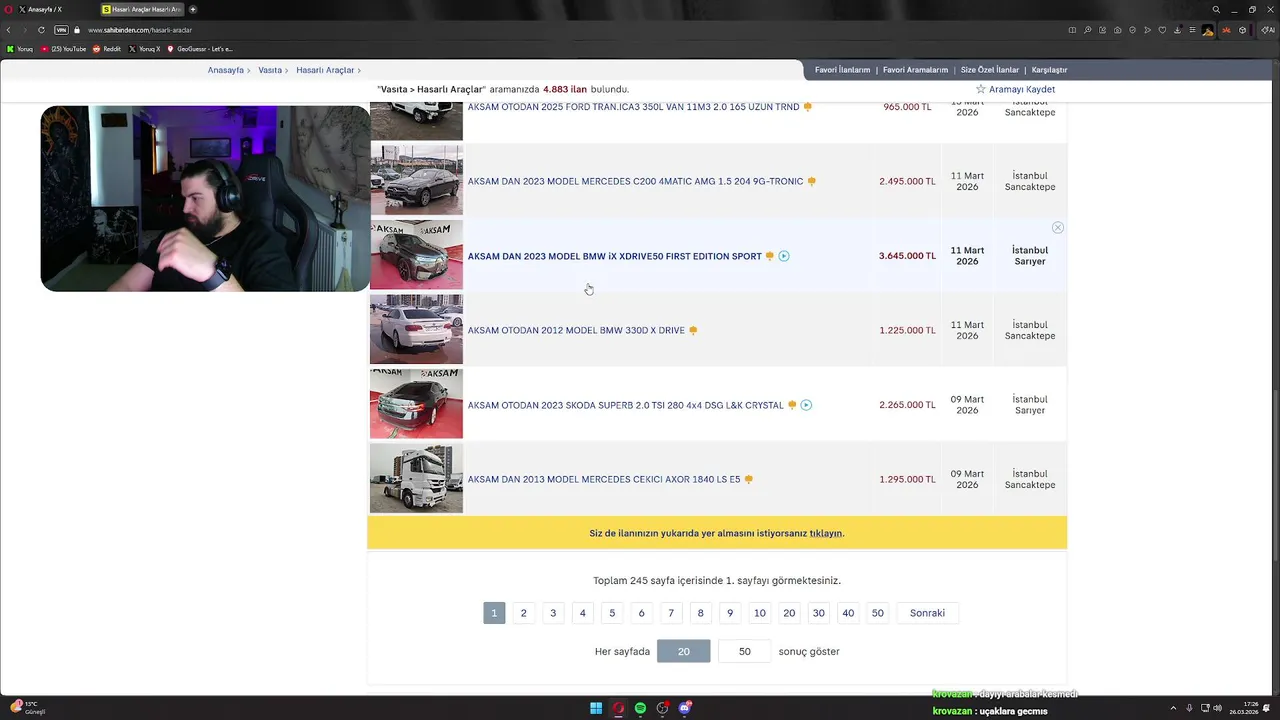This screenshot has width=1280, height=720.
Task: Play video icon on BMW iX listing
Action: tap(784, 256)
